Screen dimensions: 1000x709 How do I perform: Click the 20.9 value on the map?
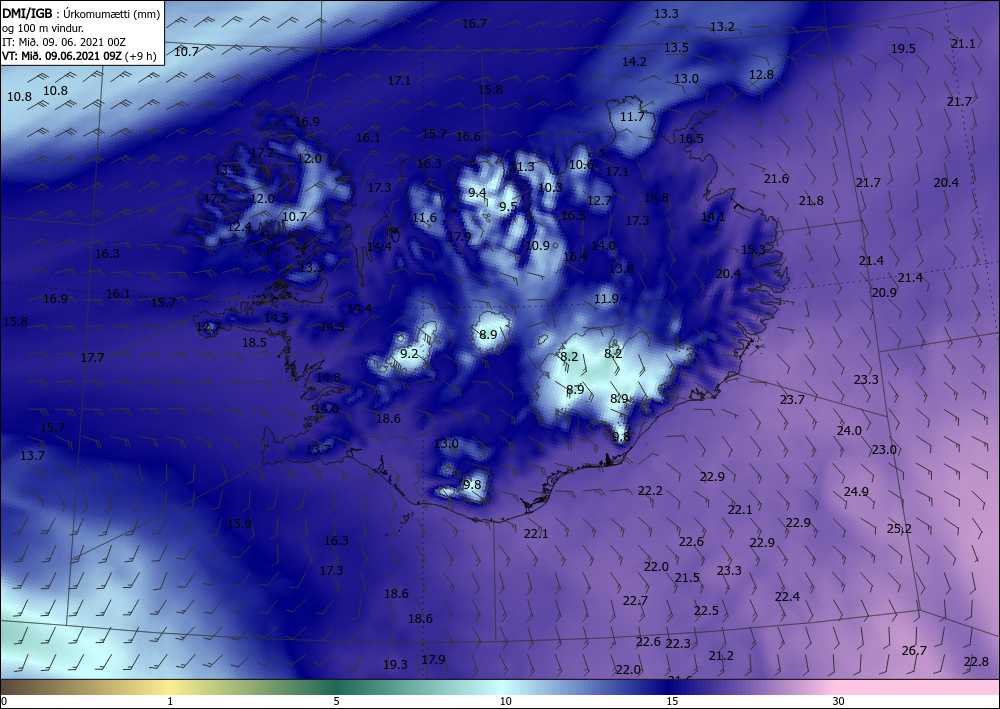884,293
